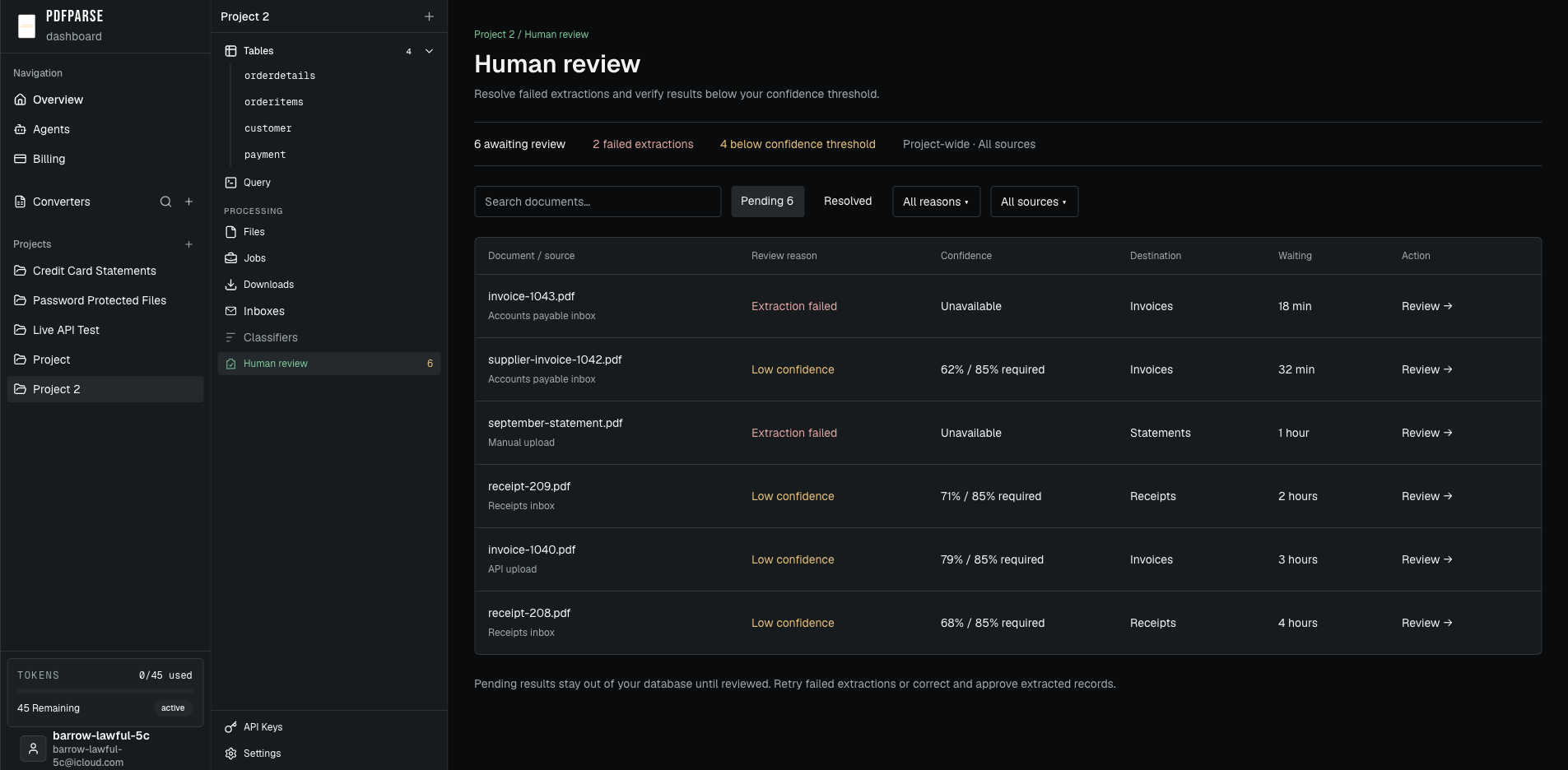Click the Human review count badge 6
The height and width of the screenshot is (770, 1568).
(x=430, y=364)
